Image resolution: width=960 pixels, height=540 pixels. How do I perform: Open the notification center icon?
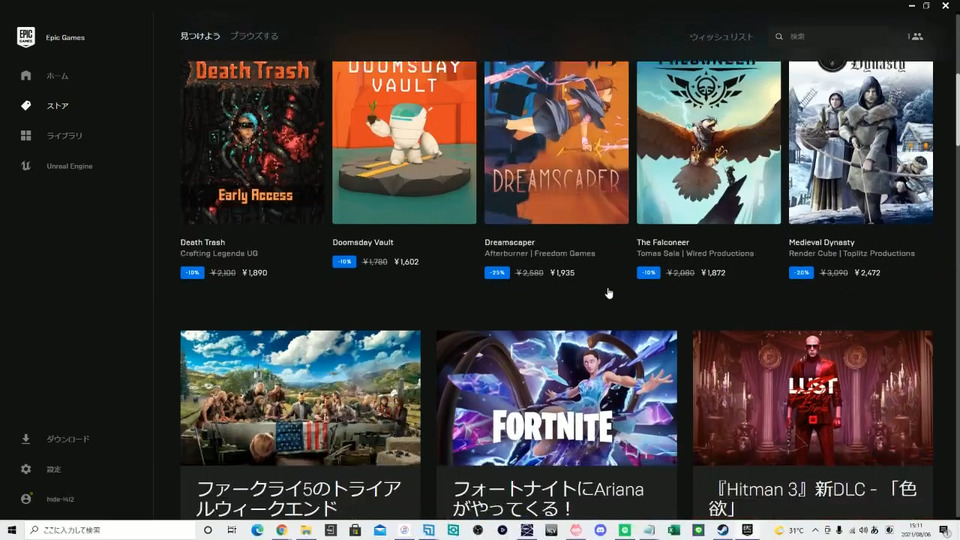[944, 530]
